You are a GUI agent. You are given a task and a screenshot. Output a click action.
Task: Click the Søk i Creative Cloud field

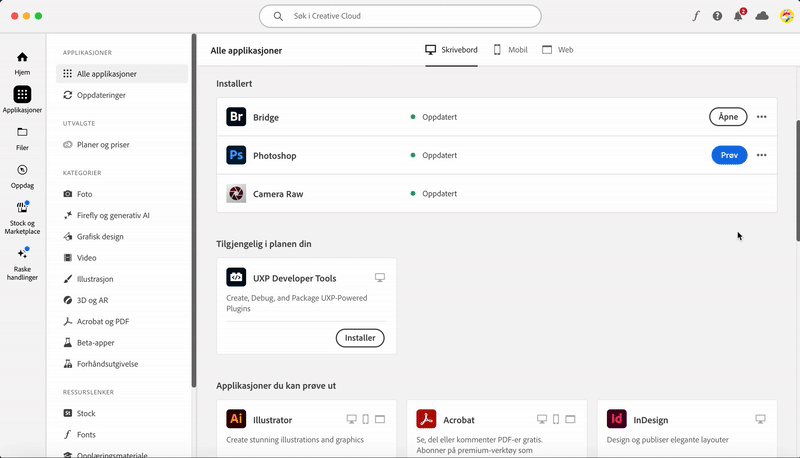coord(400,16)
